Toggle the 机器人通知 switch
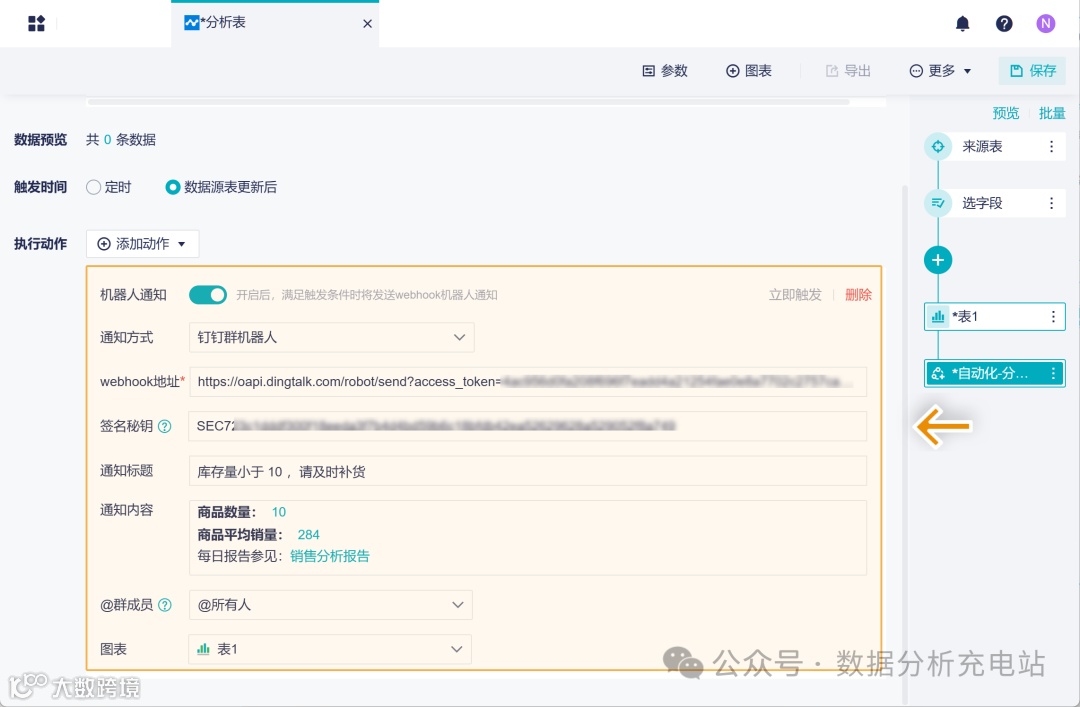 tap(208, 295)
